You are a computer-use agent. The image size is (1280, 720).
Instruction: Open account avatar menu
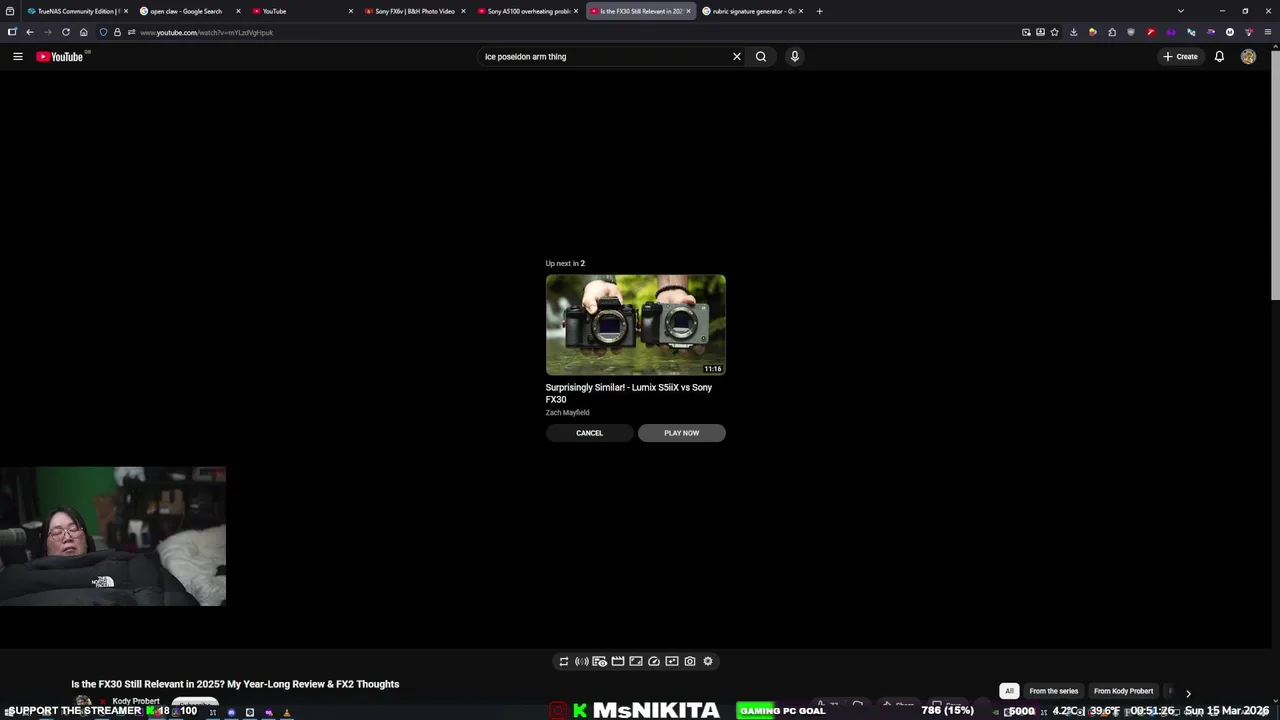point(1248,57)
